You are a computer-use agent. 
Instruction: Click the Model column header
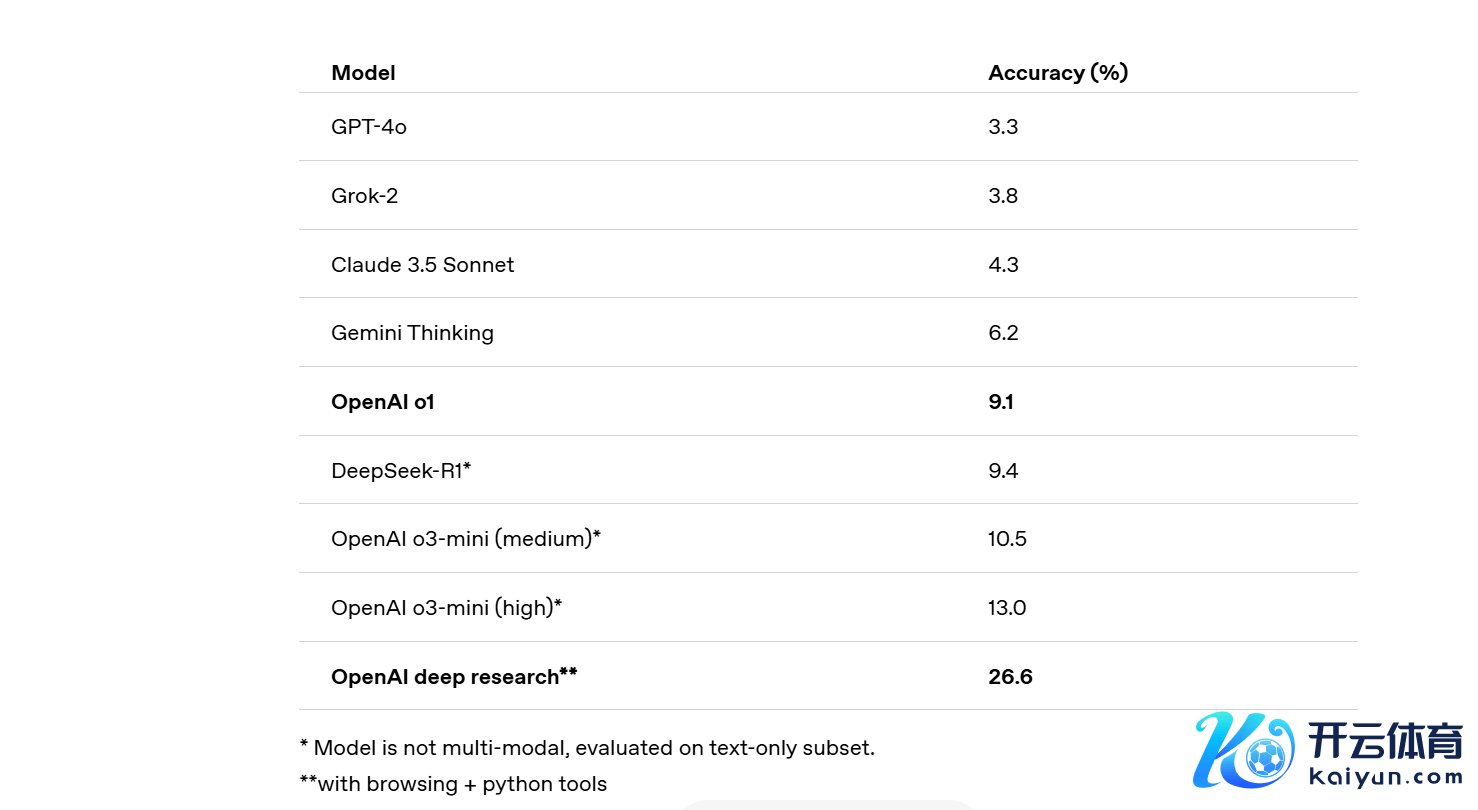(363, 73)
